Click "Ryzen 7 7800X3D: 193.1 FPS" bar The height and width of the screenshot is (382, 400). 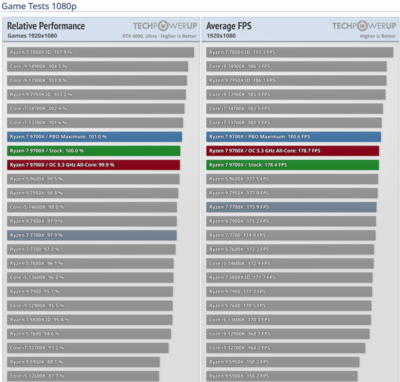coord(300,52)
